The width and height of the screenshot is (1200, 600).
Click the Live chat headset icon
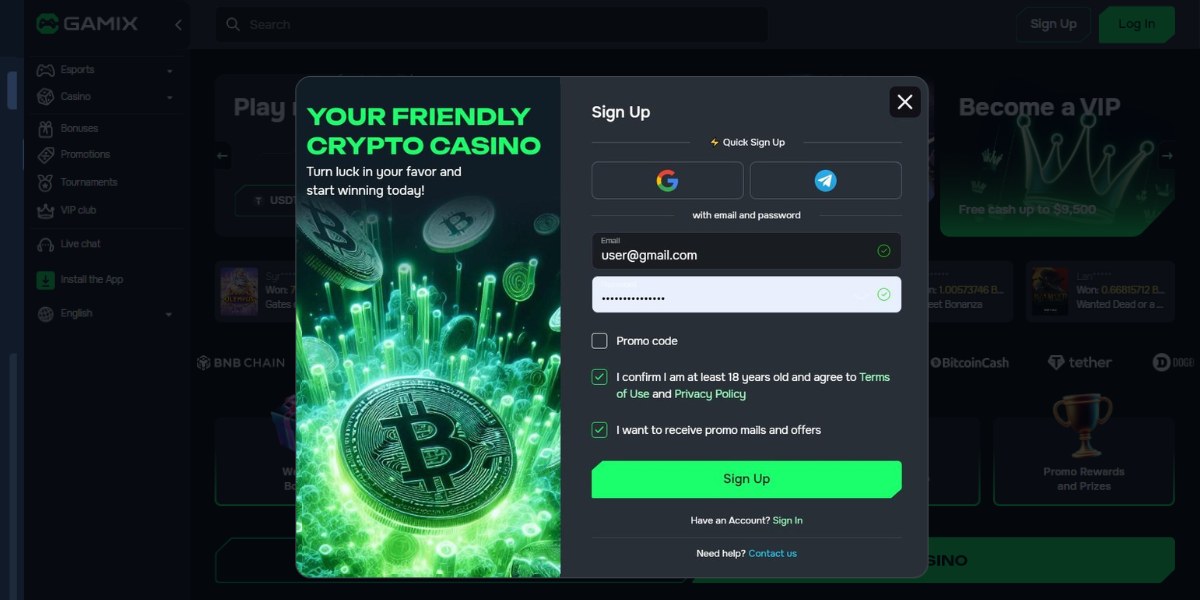pyautogui.click(x=45, y=244)
